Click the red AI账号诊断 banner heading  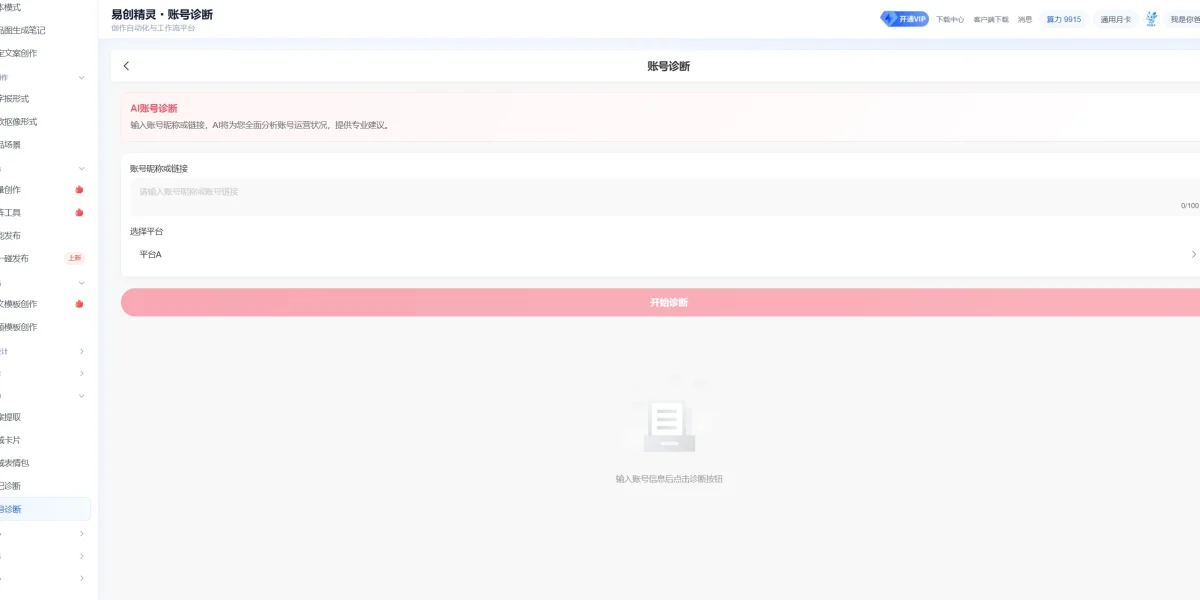(154, 108)
